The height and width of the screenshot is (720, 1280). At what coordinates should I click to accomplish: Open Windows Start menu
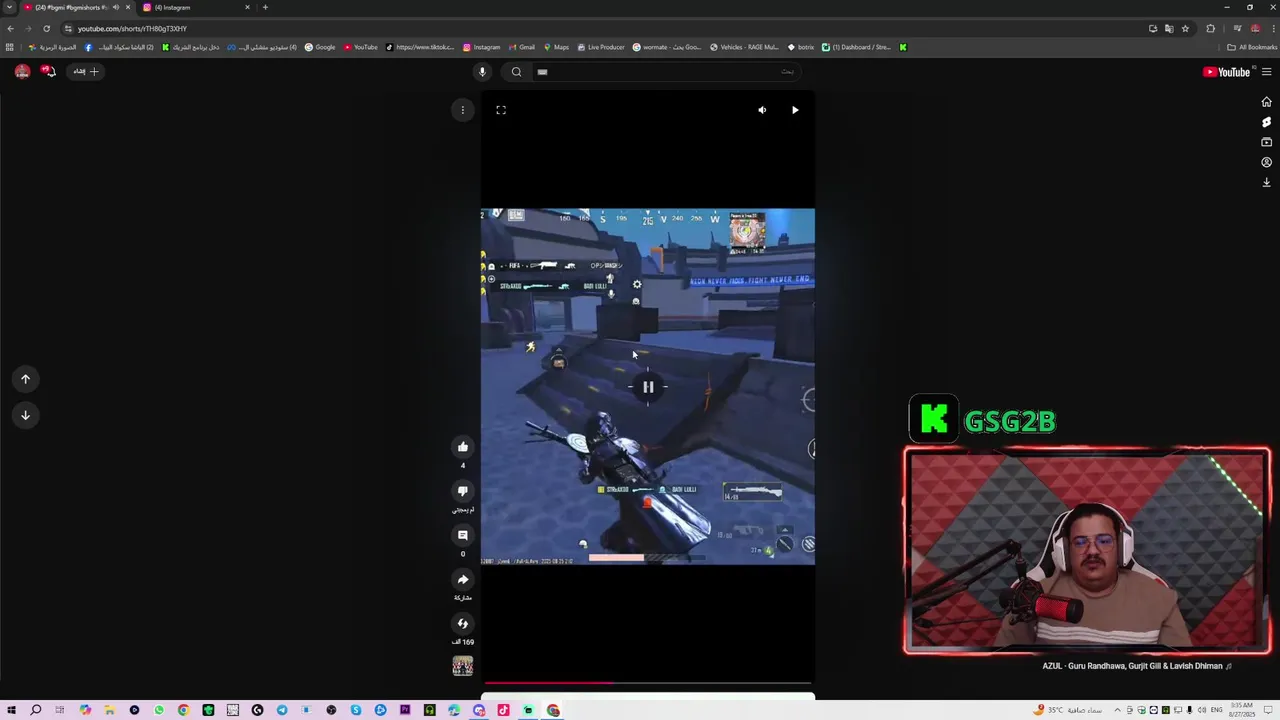tap(11, 710)
